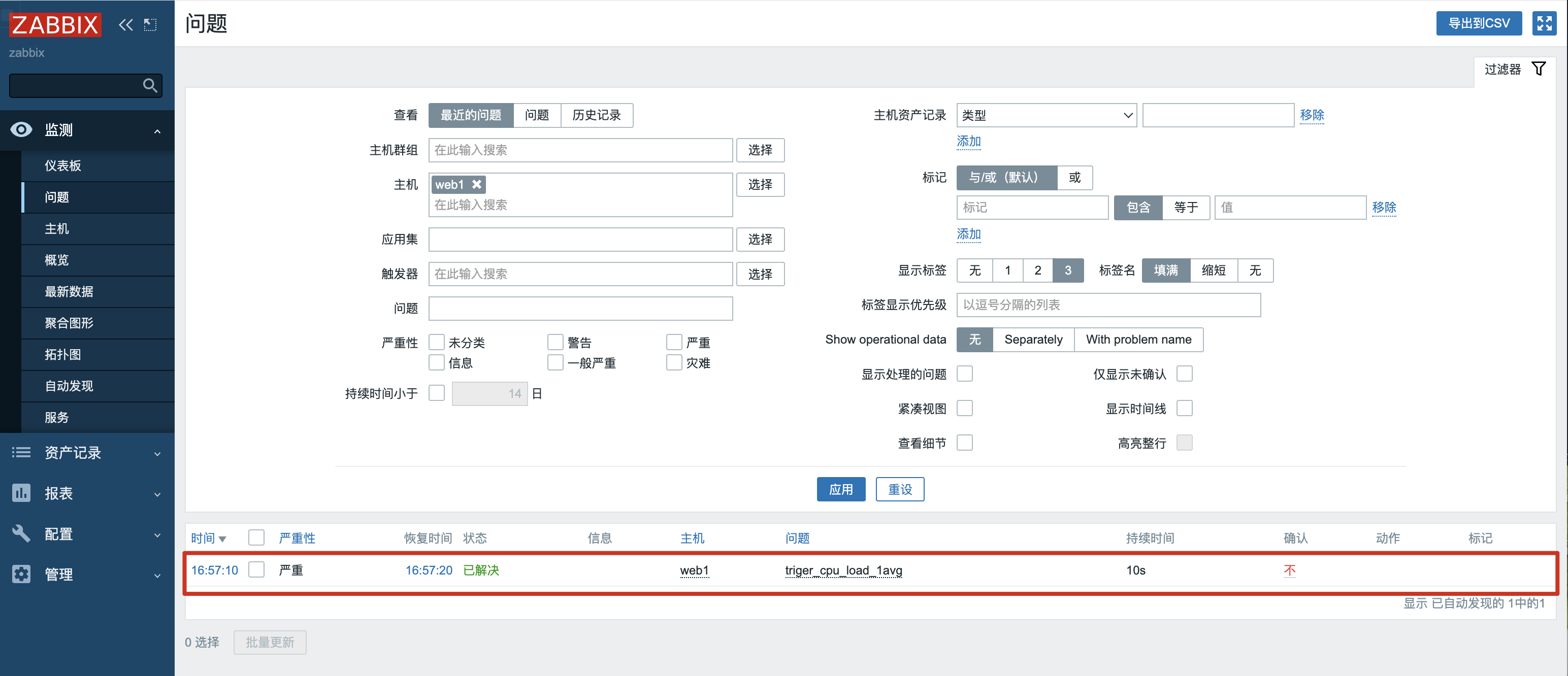Image resolution: width=1568 pixels, height=676 pixels.
Task: Click the eye icon next to 监测
Action: click(21, 129)
